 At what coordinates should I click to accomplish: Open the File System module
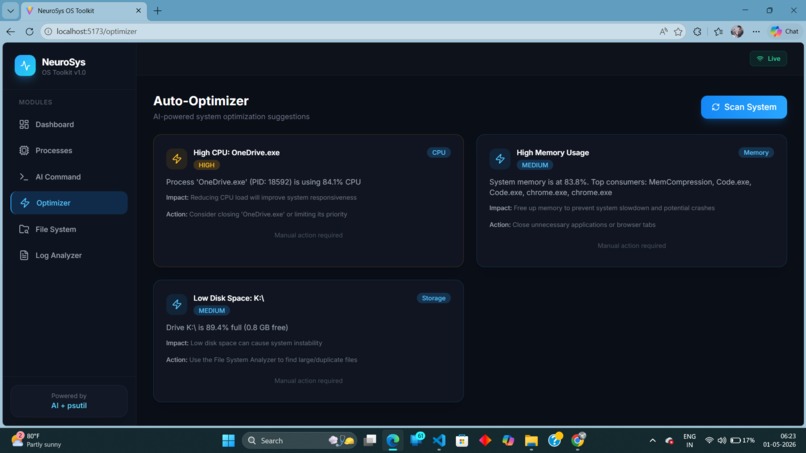click(x=69, y=229)
